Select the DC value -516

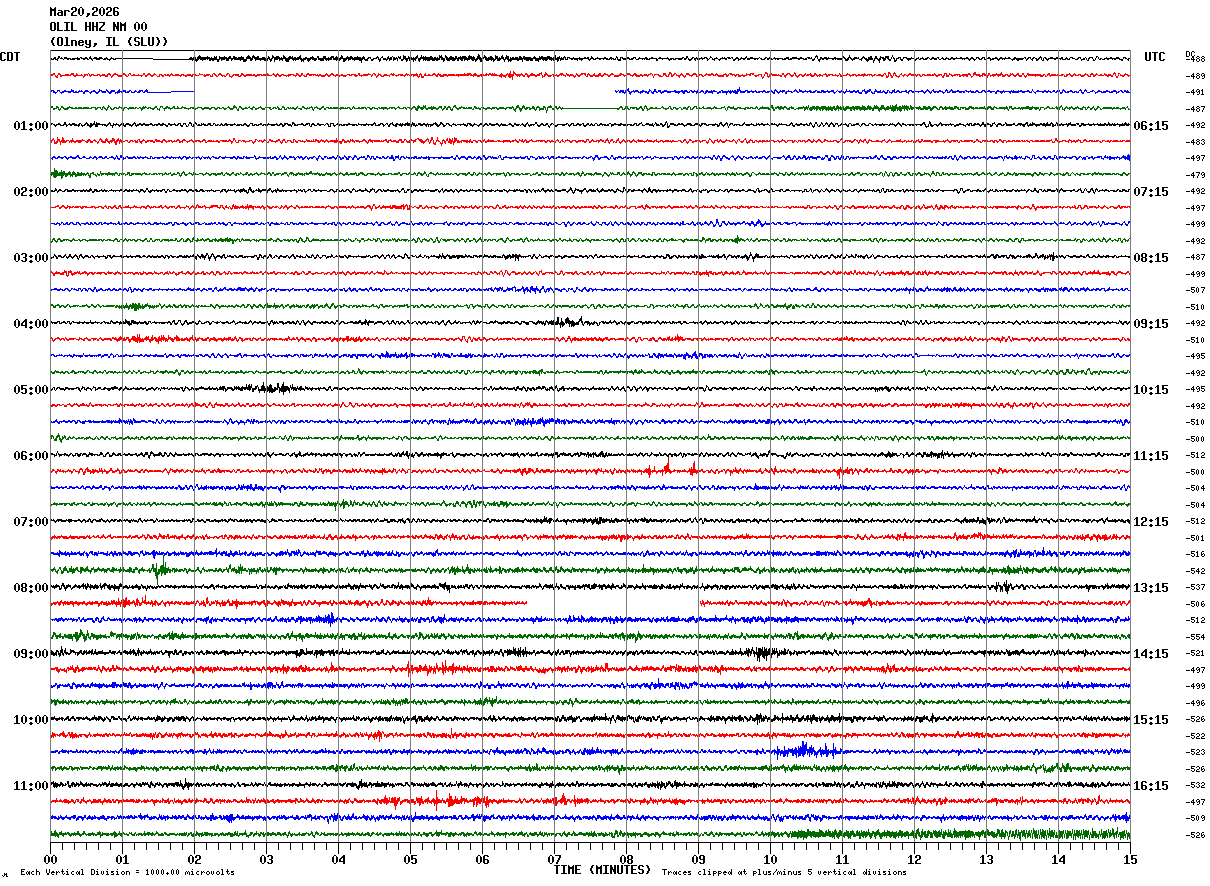[x=1195, y=555]
